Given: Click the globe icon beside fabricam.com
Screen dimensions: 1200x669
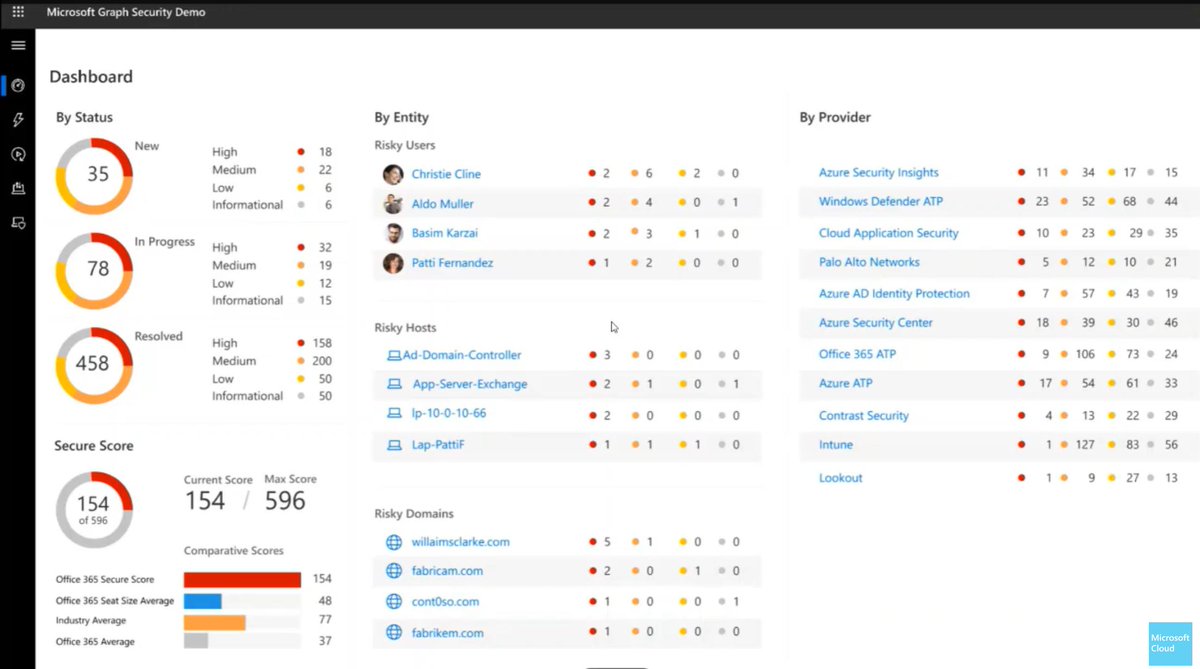Looking at the screenshot, I should [393, 571].
